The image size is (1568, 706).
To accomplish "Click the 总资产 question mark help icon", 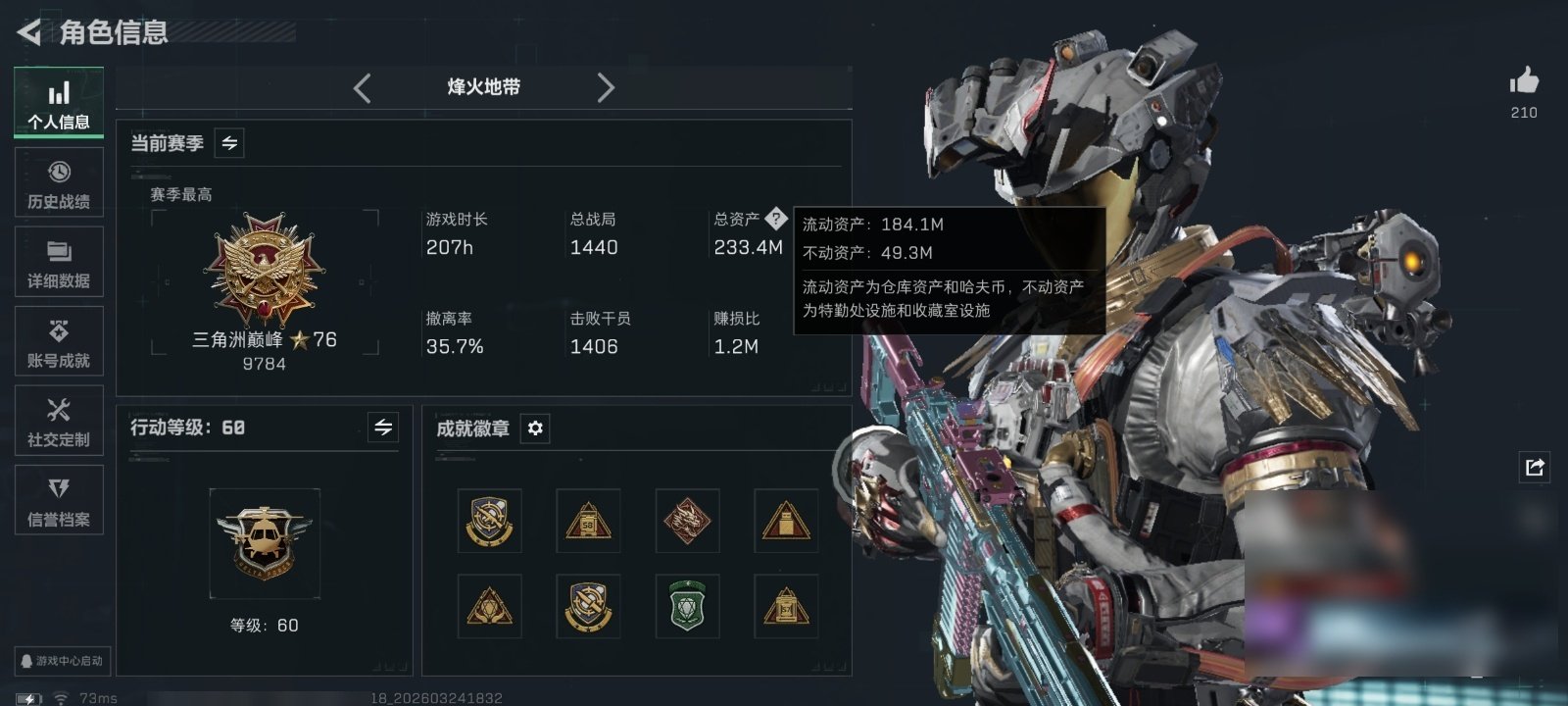I will coord(775,218).
